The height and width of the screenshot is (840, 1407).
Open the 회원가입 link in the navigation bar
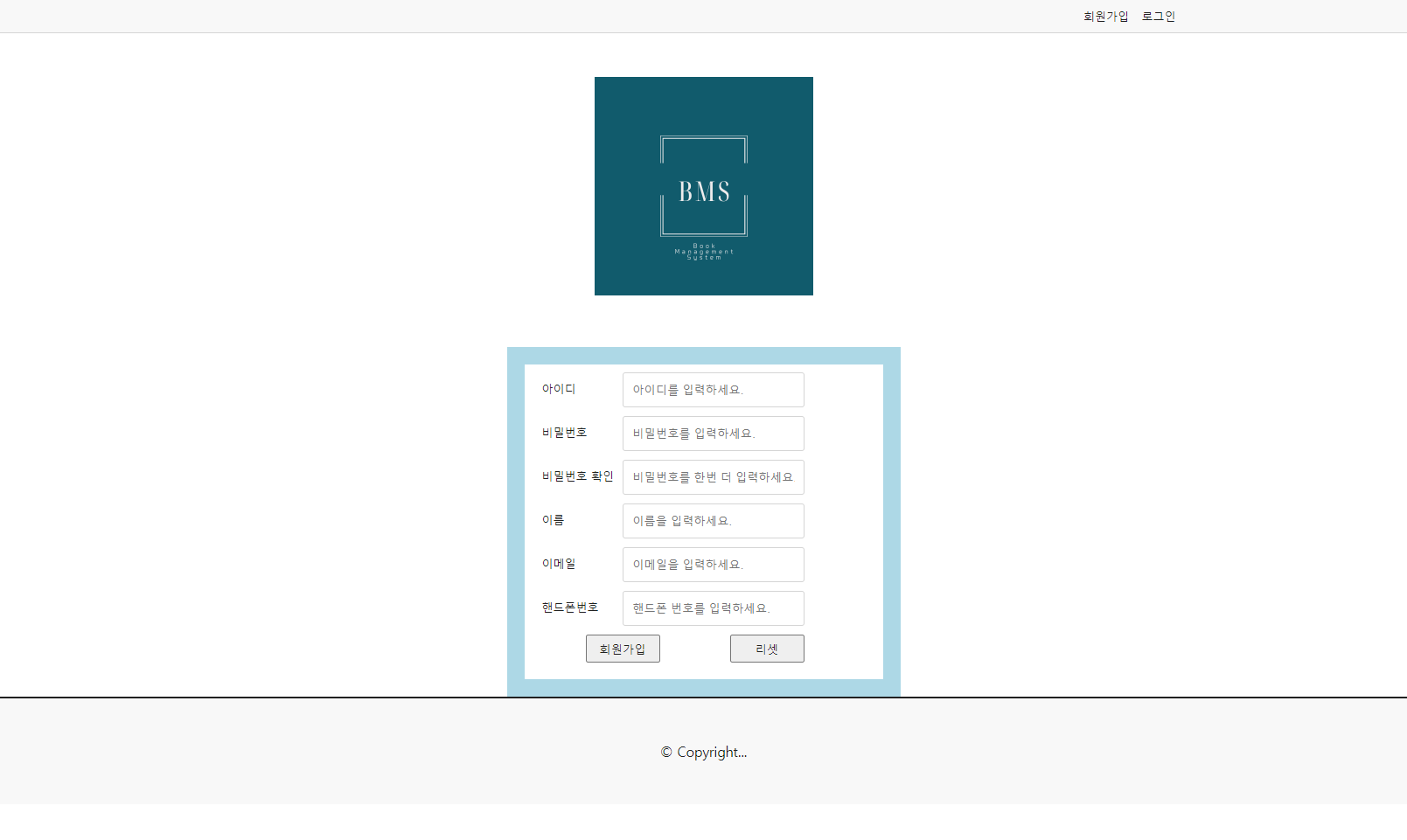coord(1104,15)
